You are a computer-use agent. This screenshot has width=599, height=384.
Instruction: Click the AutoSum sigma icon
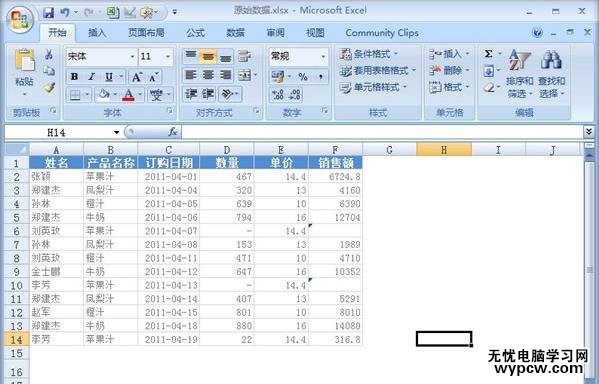tap(488, 54)
